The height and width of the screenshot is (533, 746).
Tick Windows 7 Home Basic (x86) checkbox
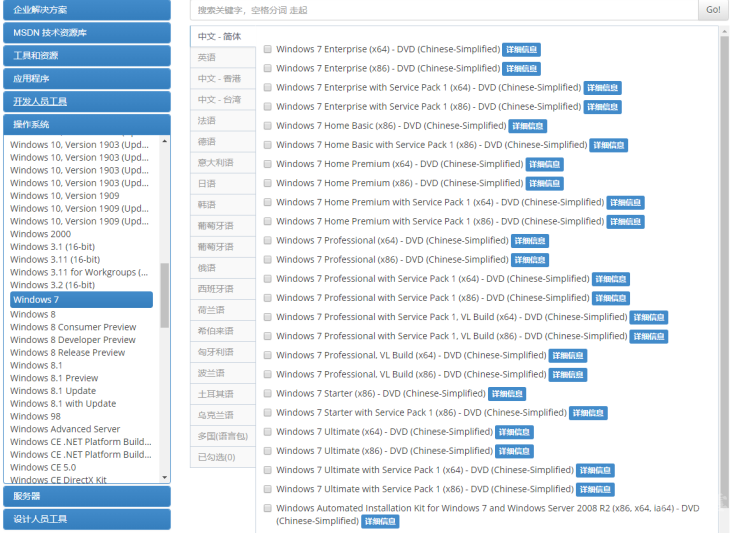[x=268, y=126]
